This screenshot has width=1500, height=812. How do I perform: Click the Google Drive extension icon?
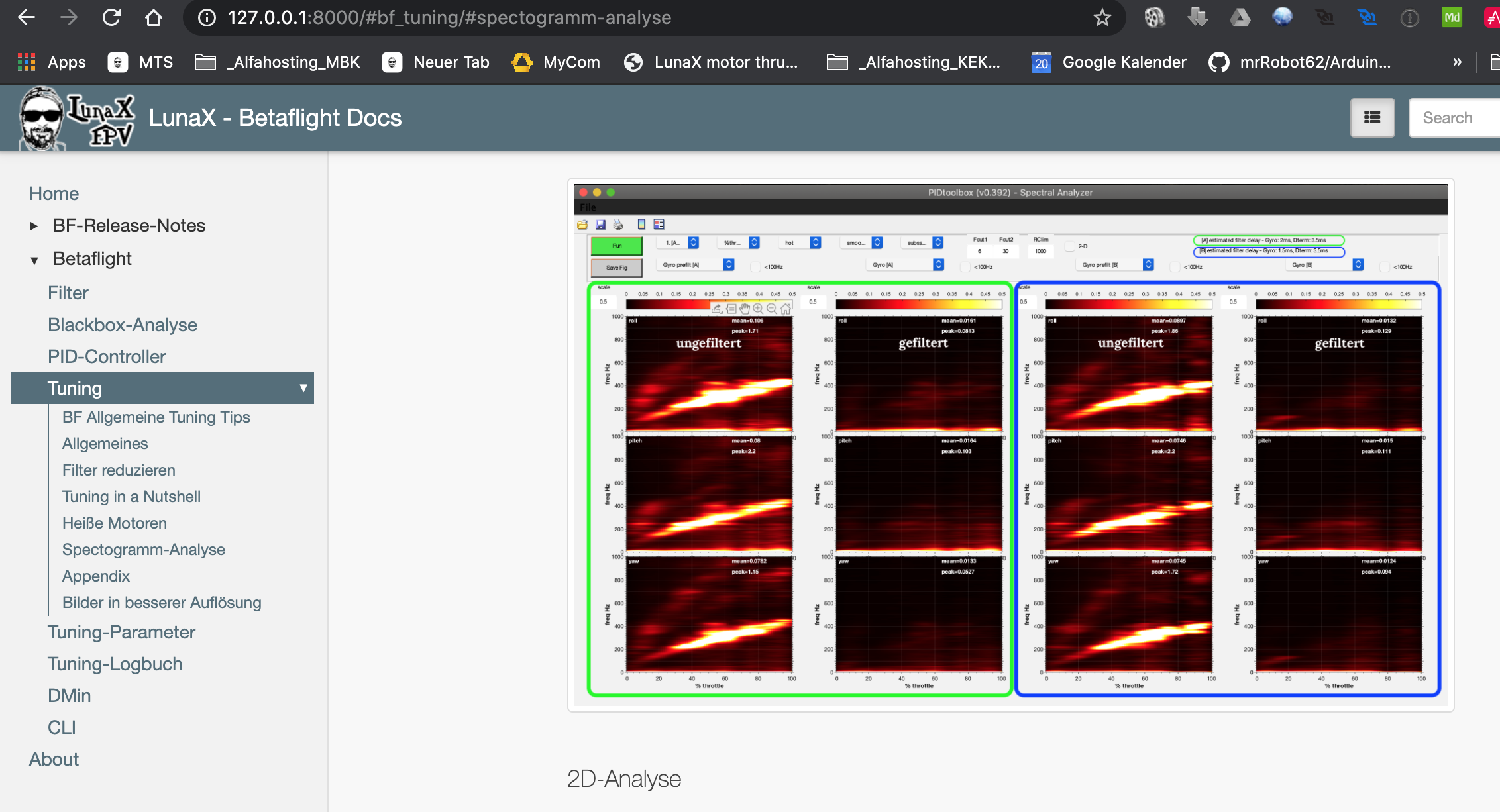pos(1240,17)
